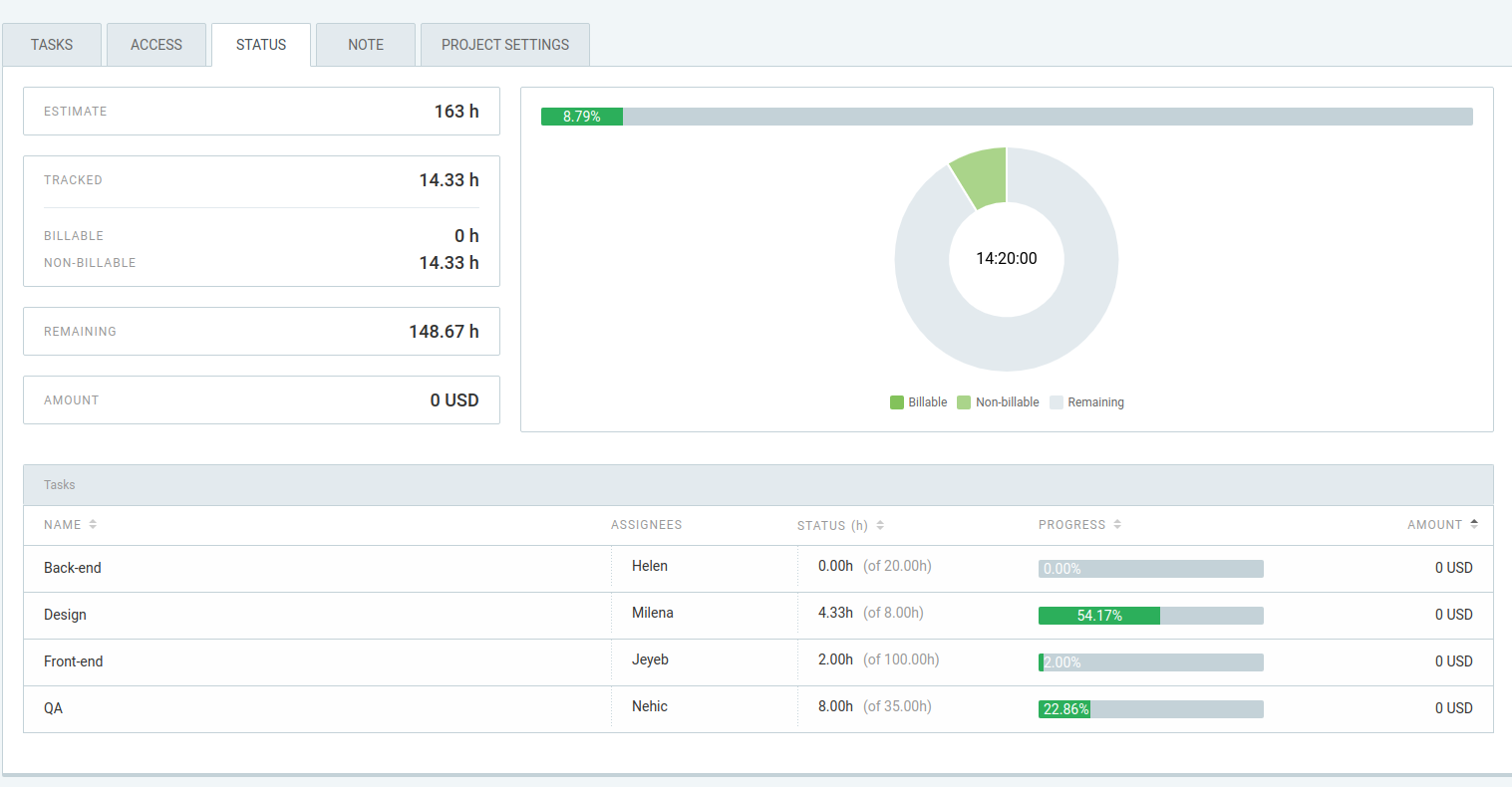Click the ASSIGNEES column header
The height and width of the screenshot is (787, 1512).
(647, 525)
